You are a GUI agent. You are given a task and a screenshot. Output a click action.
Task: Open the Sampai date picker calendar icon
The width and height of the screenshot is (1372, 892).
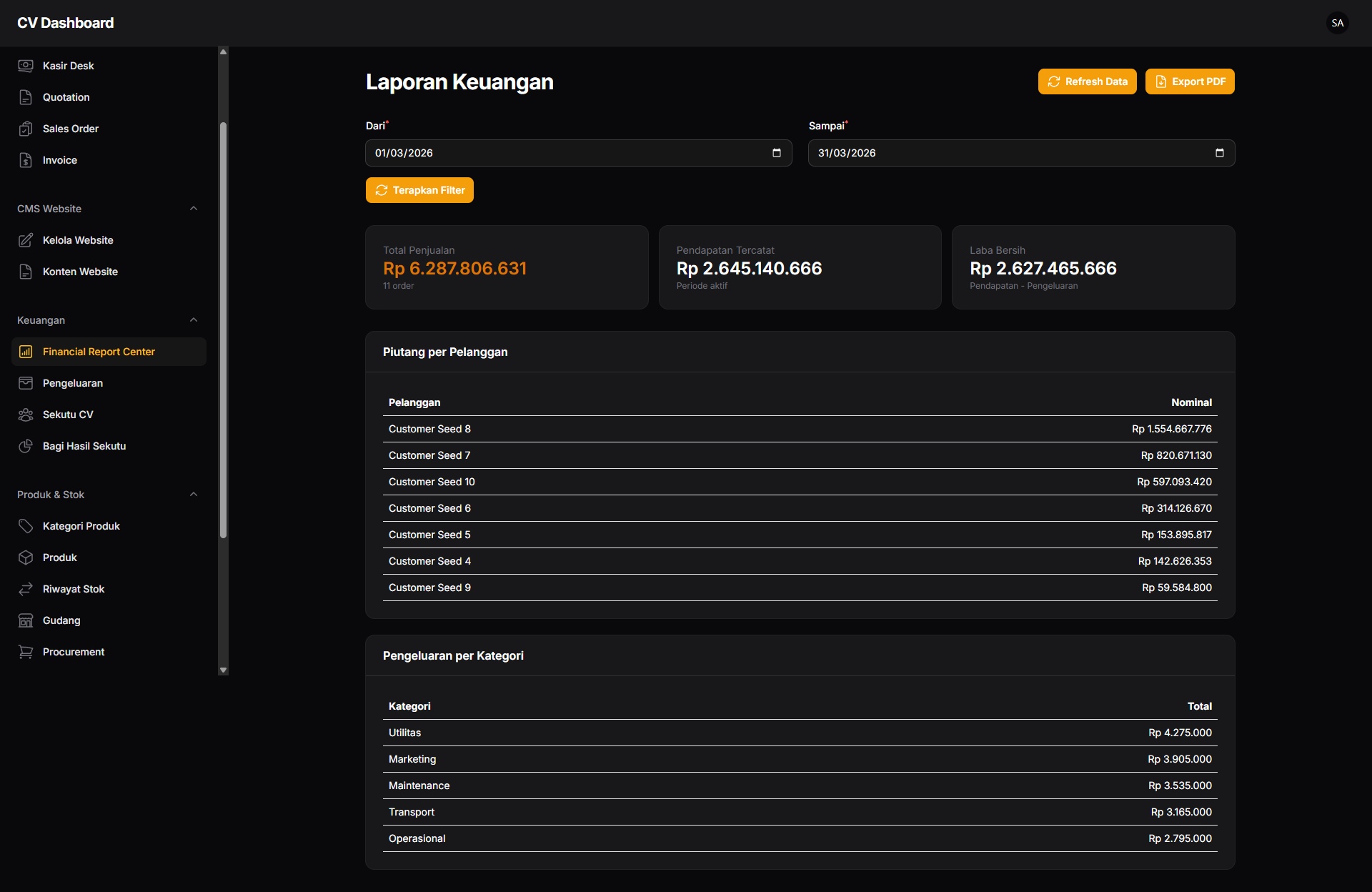[1220, 153]
